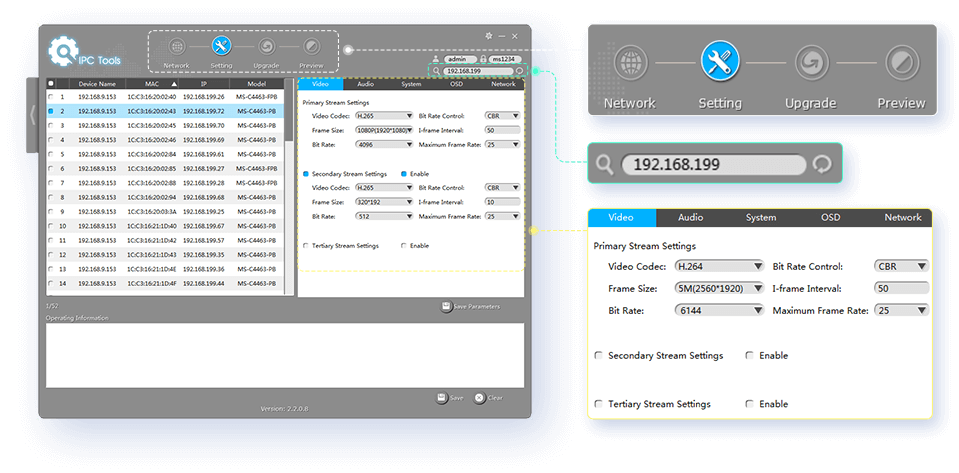
Task: Expand the Frame Size dropdown showing 5M(2560*1920)
Action: pos(719,289)
